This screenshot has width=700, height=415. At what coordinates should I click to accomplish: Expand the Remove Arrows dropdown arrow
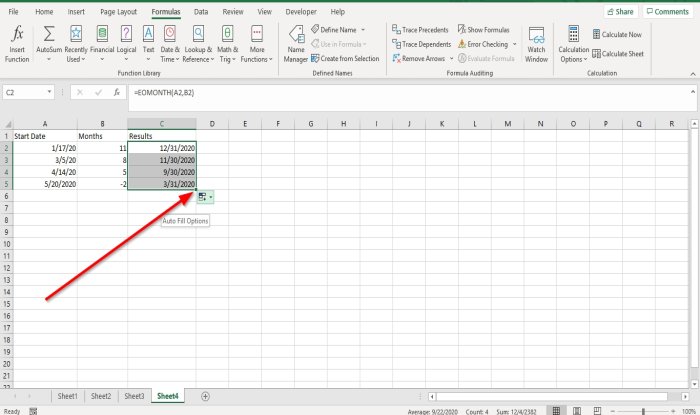tap(451, 58)
